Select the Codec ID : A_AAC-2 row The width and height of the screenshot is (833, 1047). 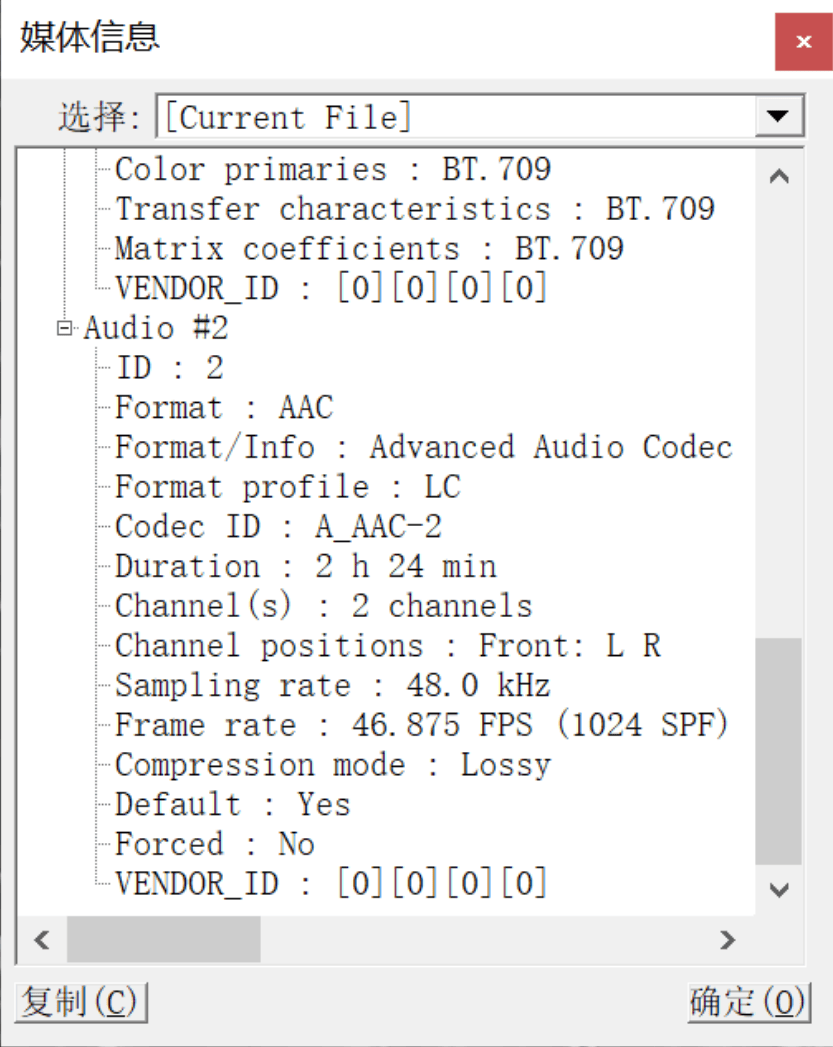tap(278, 527)
